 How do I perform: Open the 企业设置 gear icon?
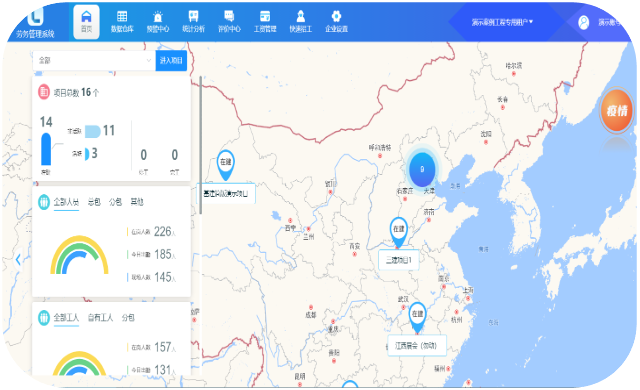(x=336, y=16)
